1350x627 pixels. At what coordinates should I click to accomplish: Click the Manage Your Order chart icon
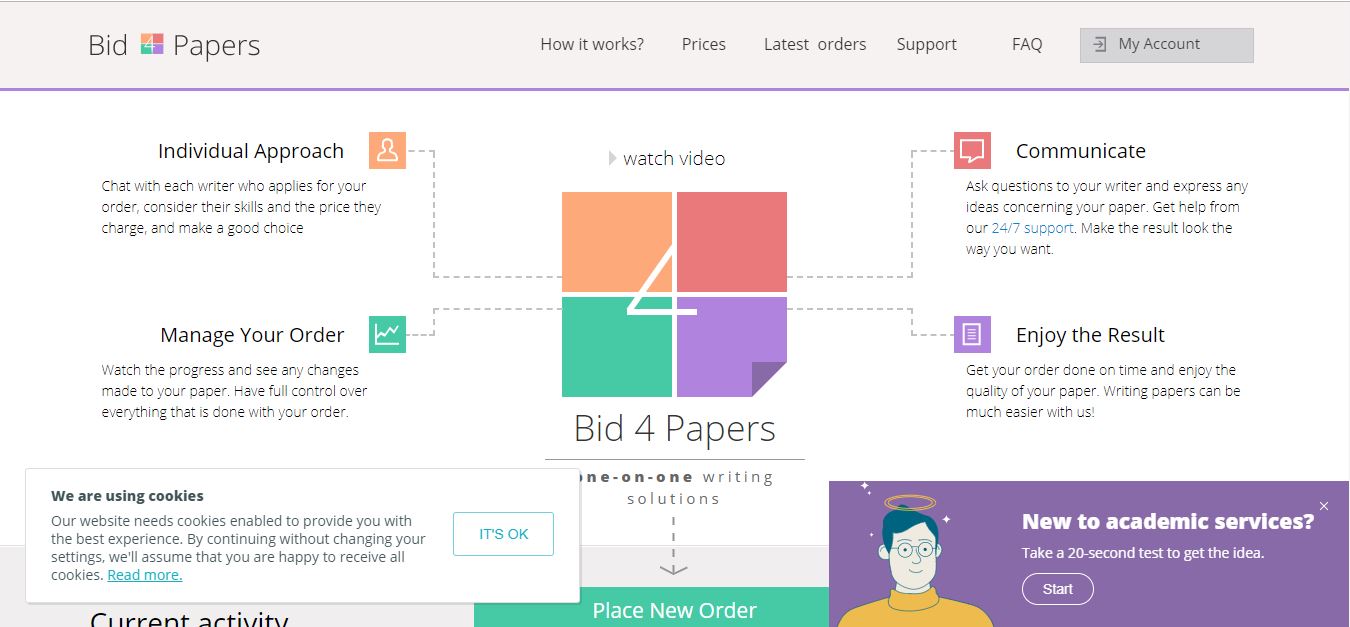point(387,334)
